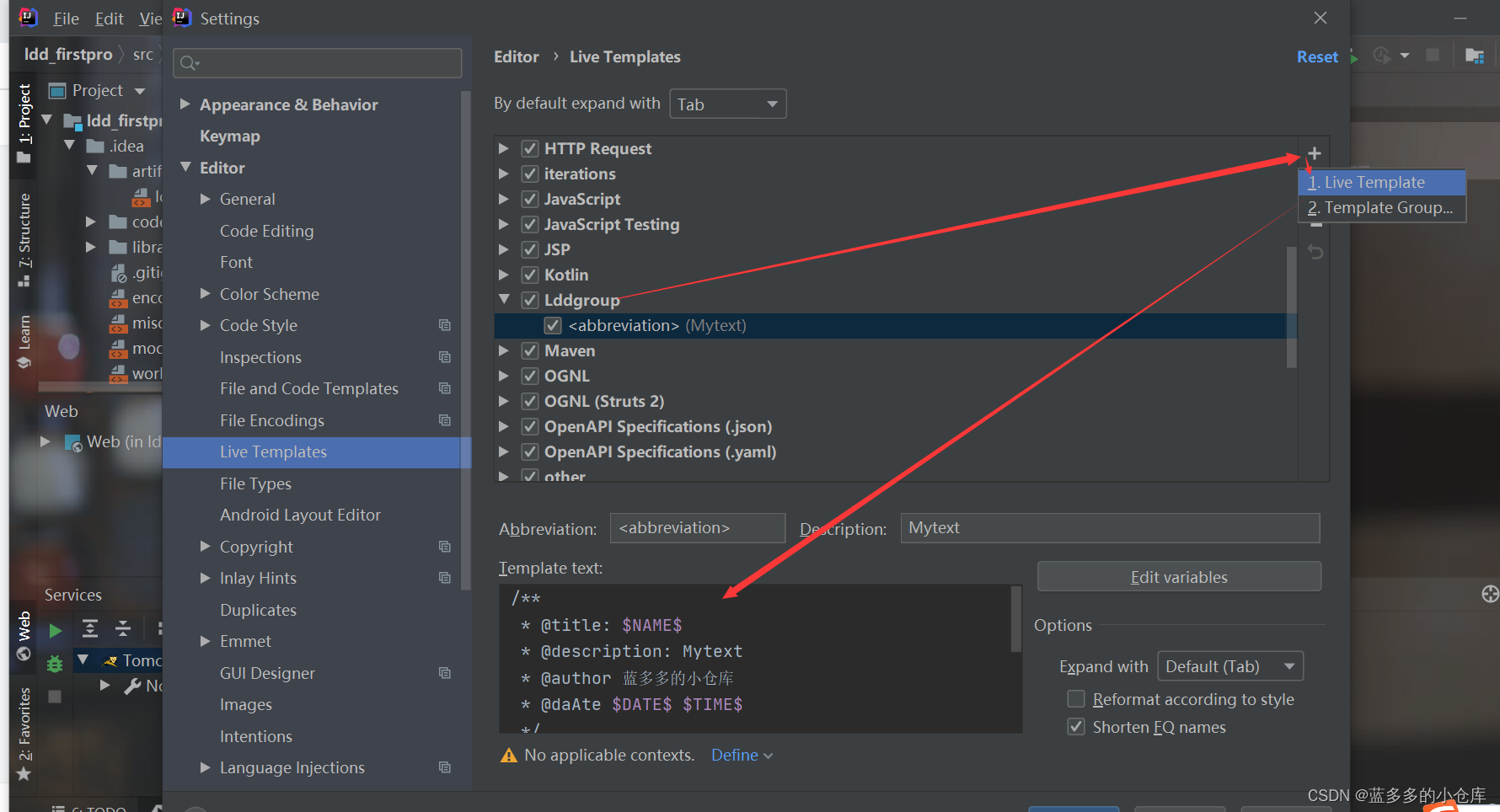
Task: Click the Expand All icon in Services toolbar
Action: click(x=91, y=629)
